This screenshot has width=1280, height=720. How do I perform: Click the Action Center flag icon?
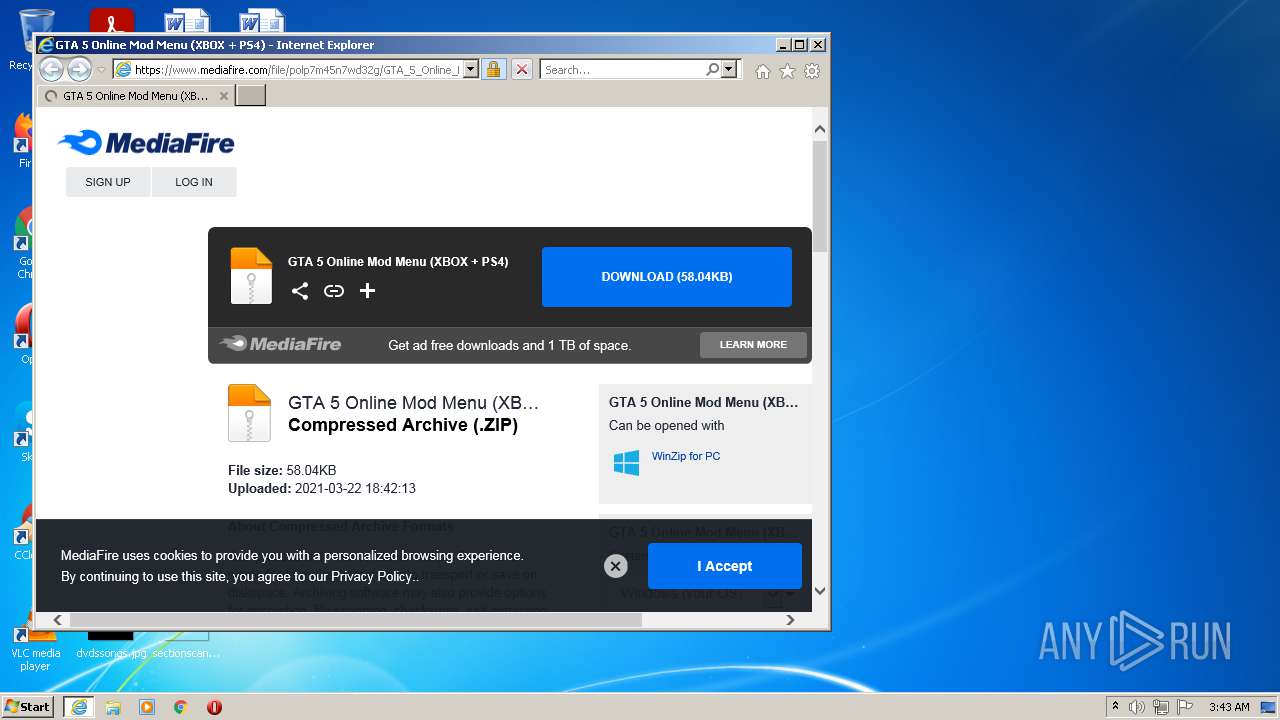coord(1185,707)
